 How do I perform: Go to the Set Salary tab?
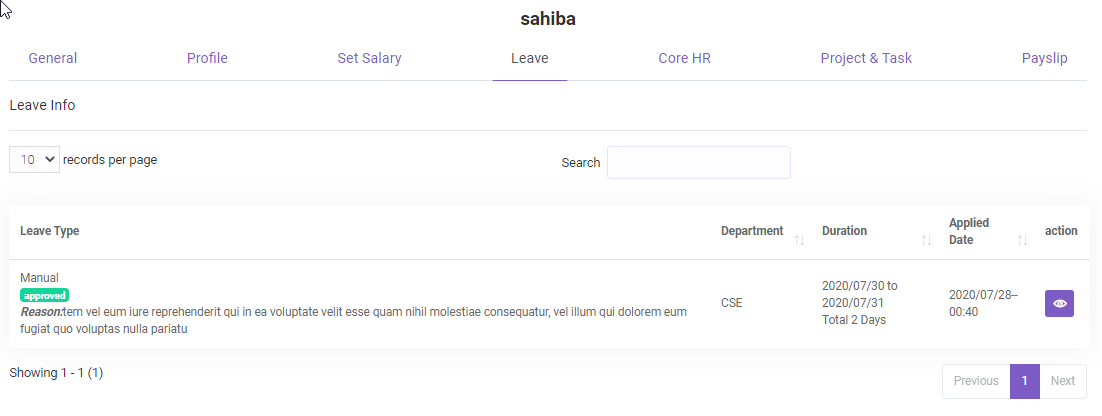coord(369,58)
